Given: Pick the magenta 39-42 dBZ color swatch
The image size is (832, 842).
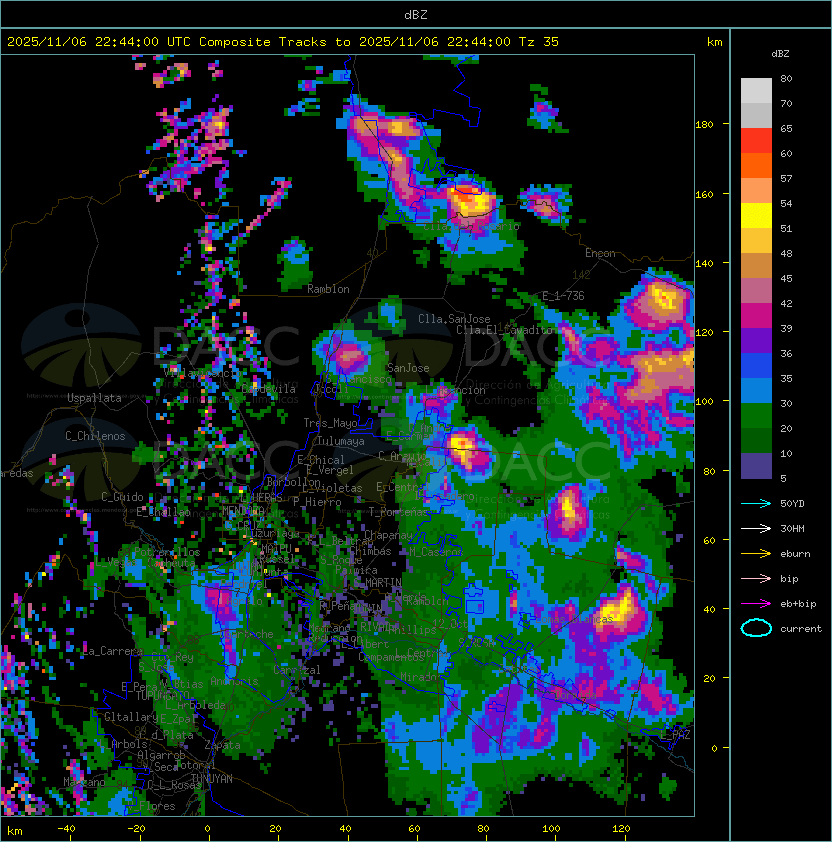Looking at the screenshot, I should [x=756, y=316].
